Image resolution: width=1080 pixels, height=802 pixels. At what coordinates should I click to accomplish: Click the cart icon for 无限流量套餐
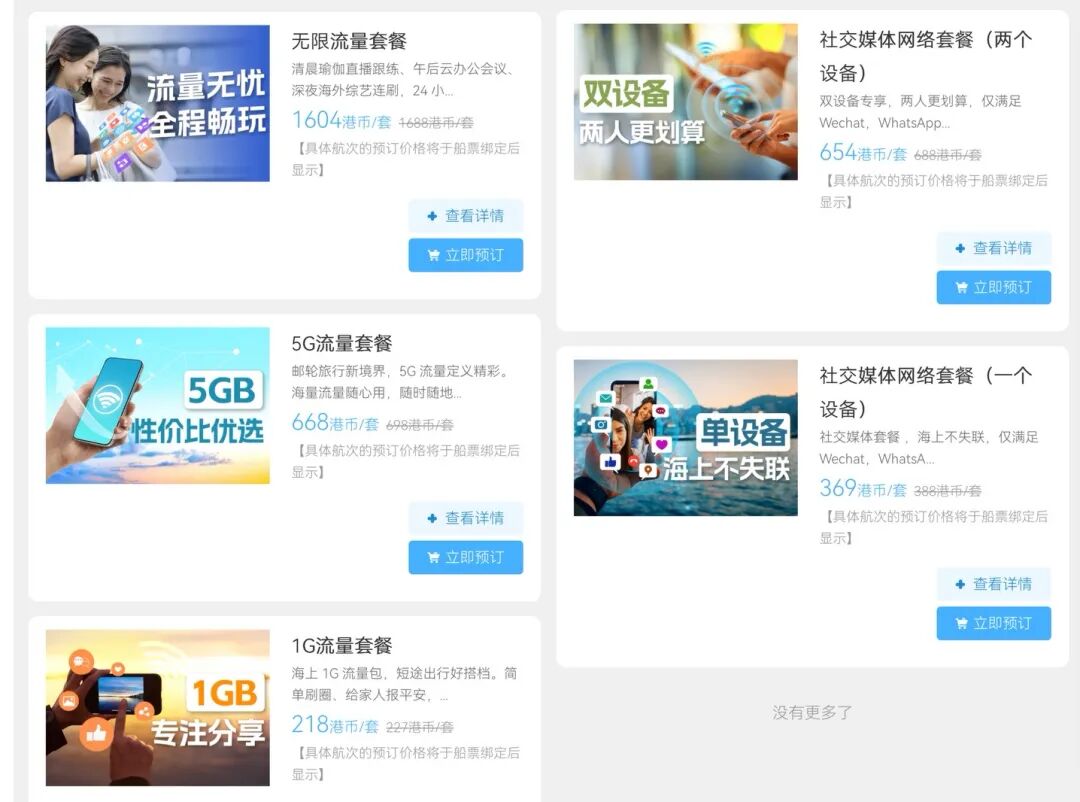(433, 255)
